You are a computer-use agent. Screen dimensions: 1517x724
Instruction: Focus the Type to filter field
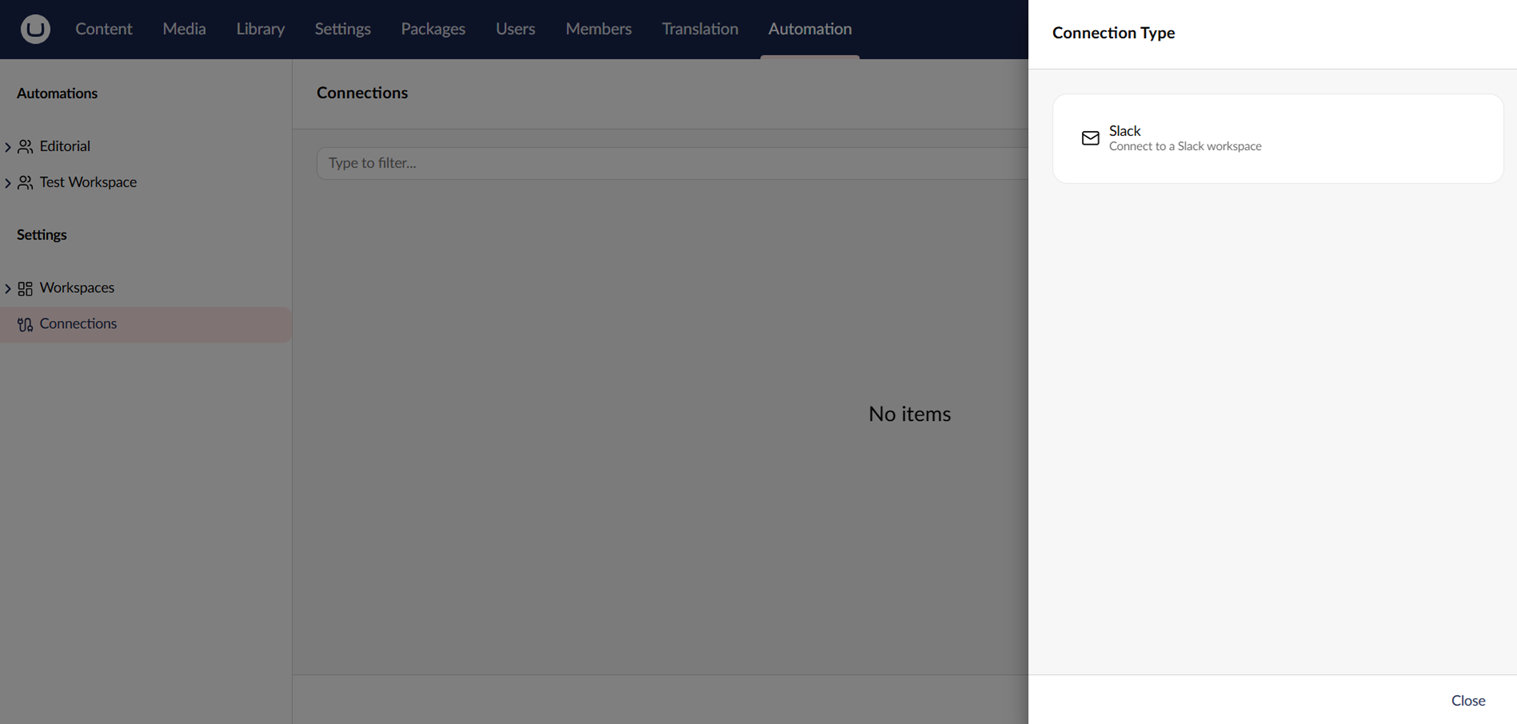(672, 163)
